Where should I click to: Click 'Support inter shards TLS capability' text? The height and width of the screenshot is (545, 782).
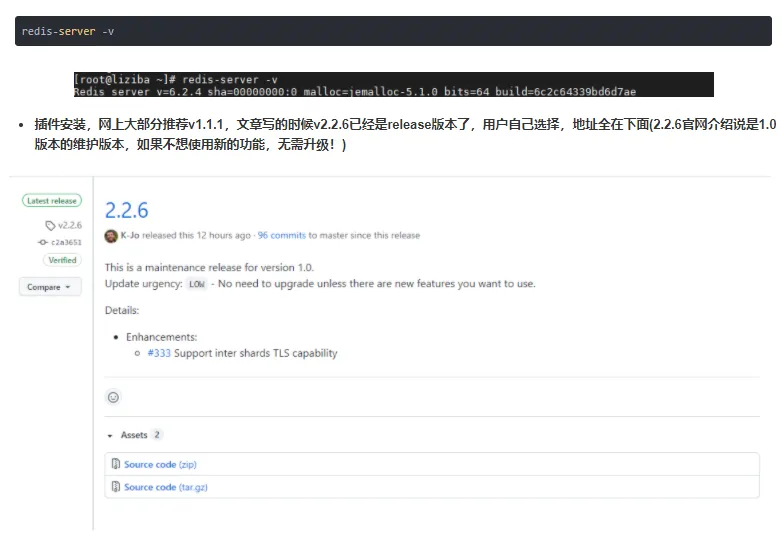click(255, 353)
